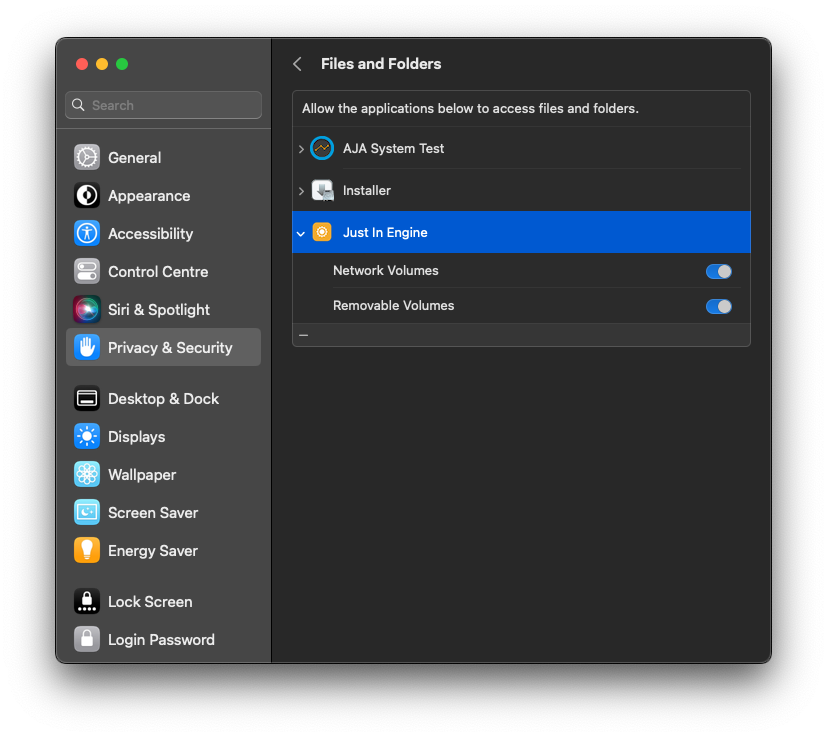Minimize window with the yellow button

tap(102, 64)
